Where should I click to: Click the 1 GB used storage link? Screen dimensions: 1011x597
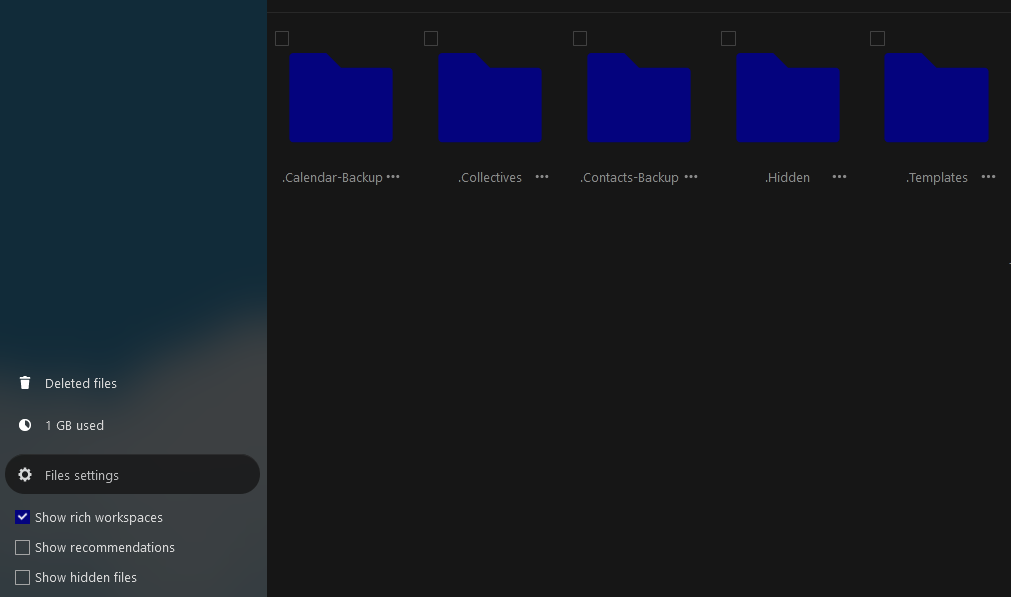pos(74,425)
